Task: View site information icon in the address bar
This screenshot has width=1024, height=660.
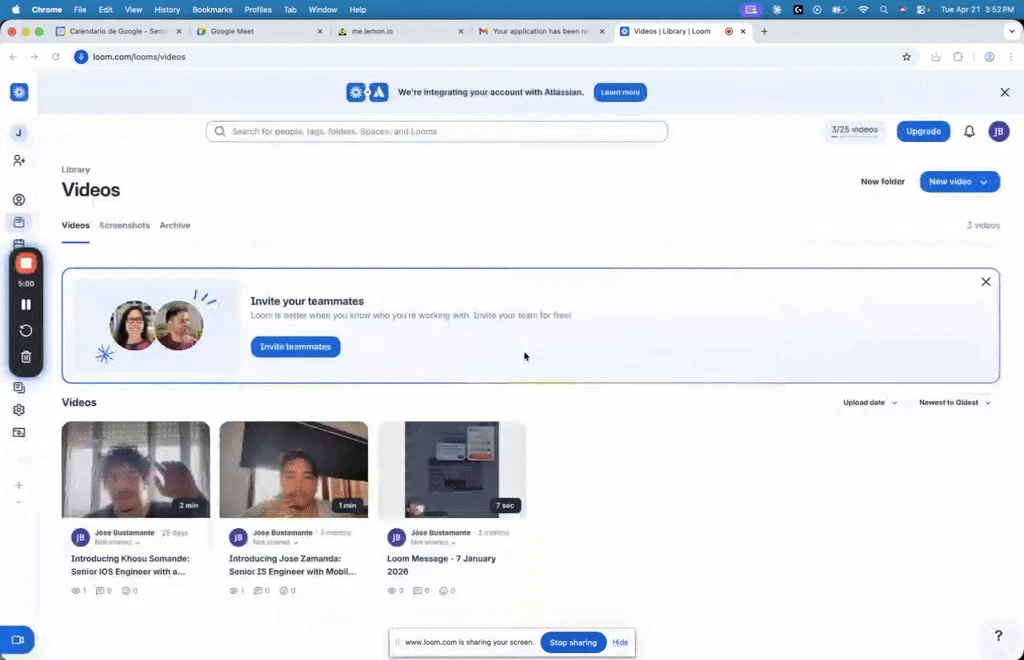Action: [x=81, y=57]
